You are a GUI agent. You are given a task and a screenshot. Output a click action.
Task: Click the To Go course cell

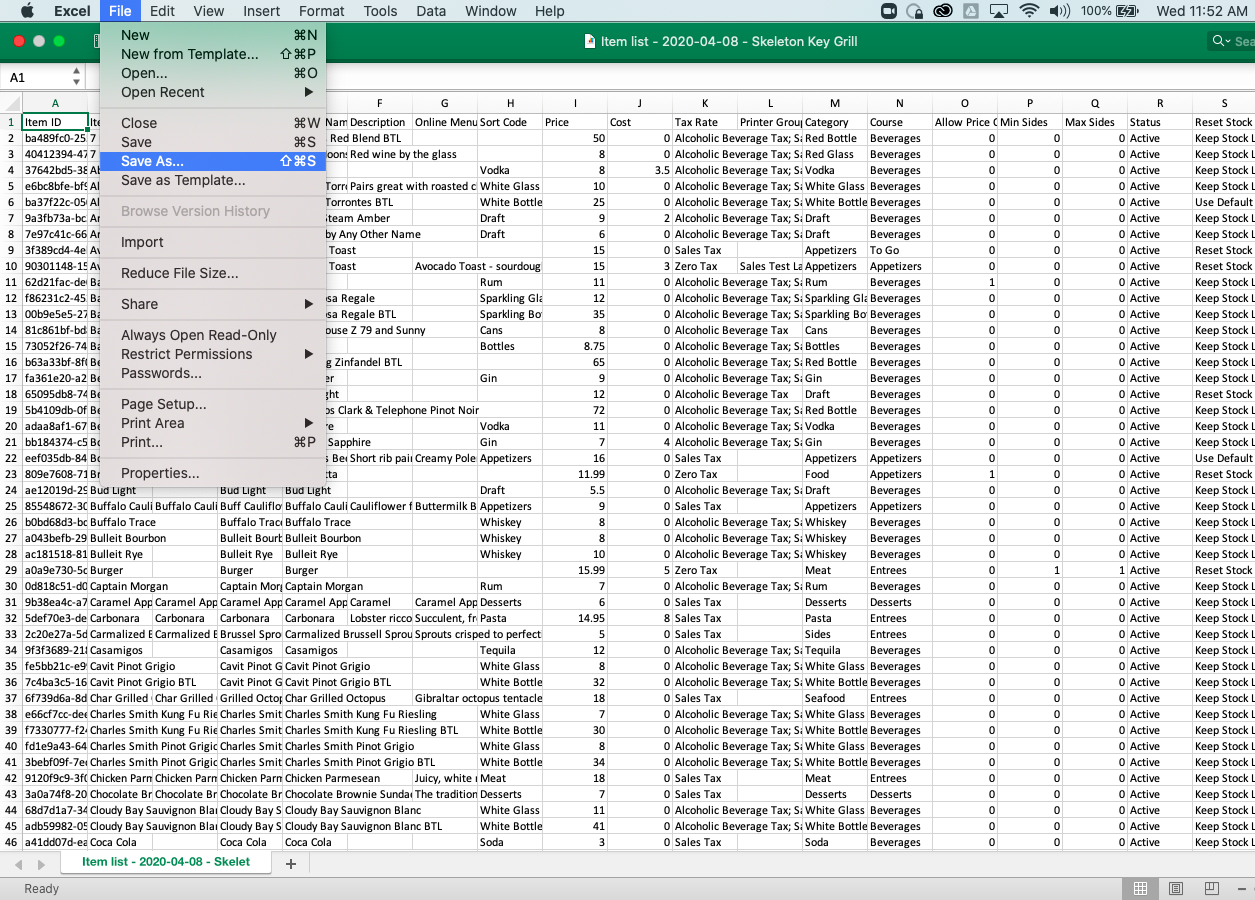coord(900,250)
